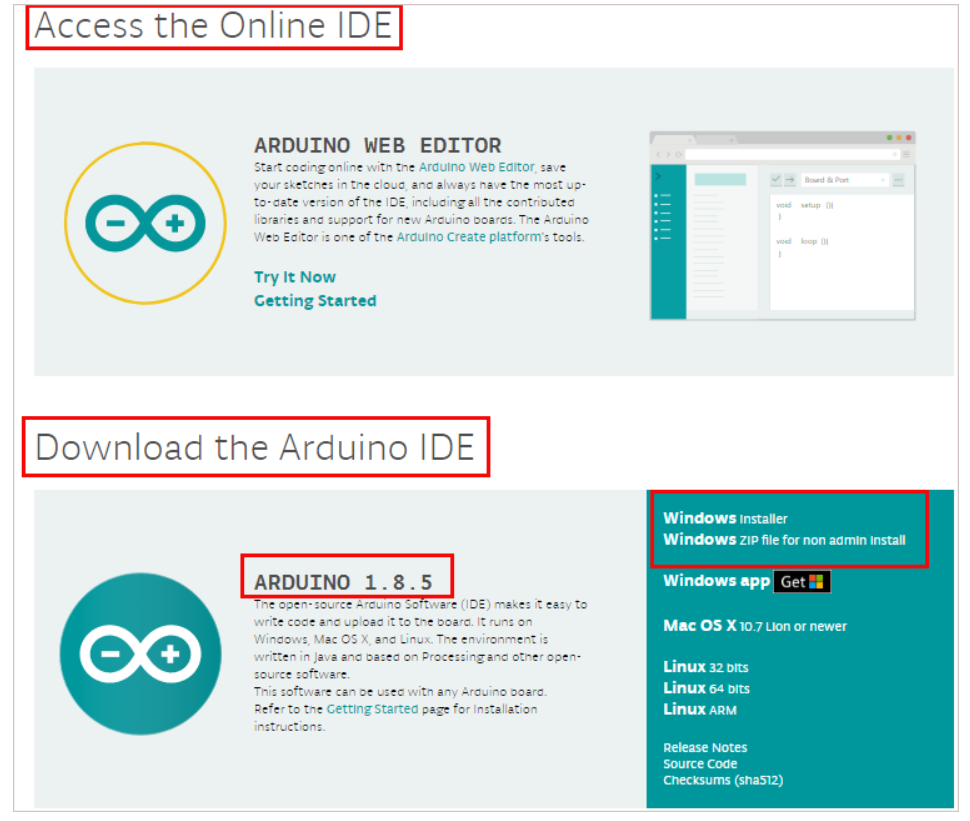The height and width of the screenshot is (821, 970).
Task: Download Windows ZIP file for non admin install
Action: [784, 540]
